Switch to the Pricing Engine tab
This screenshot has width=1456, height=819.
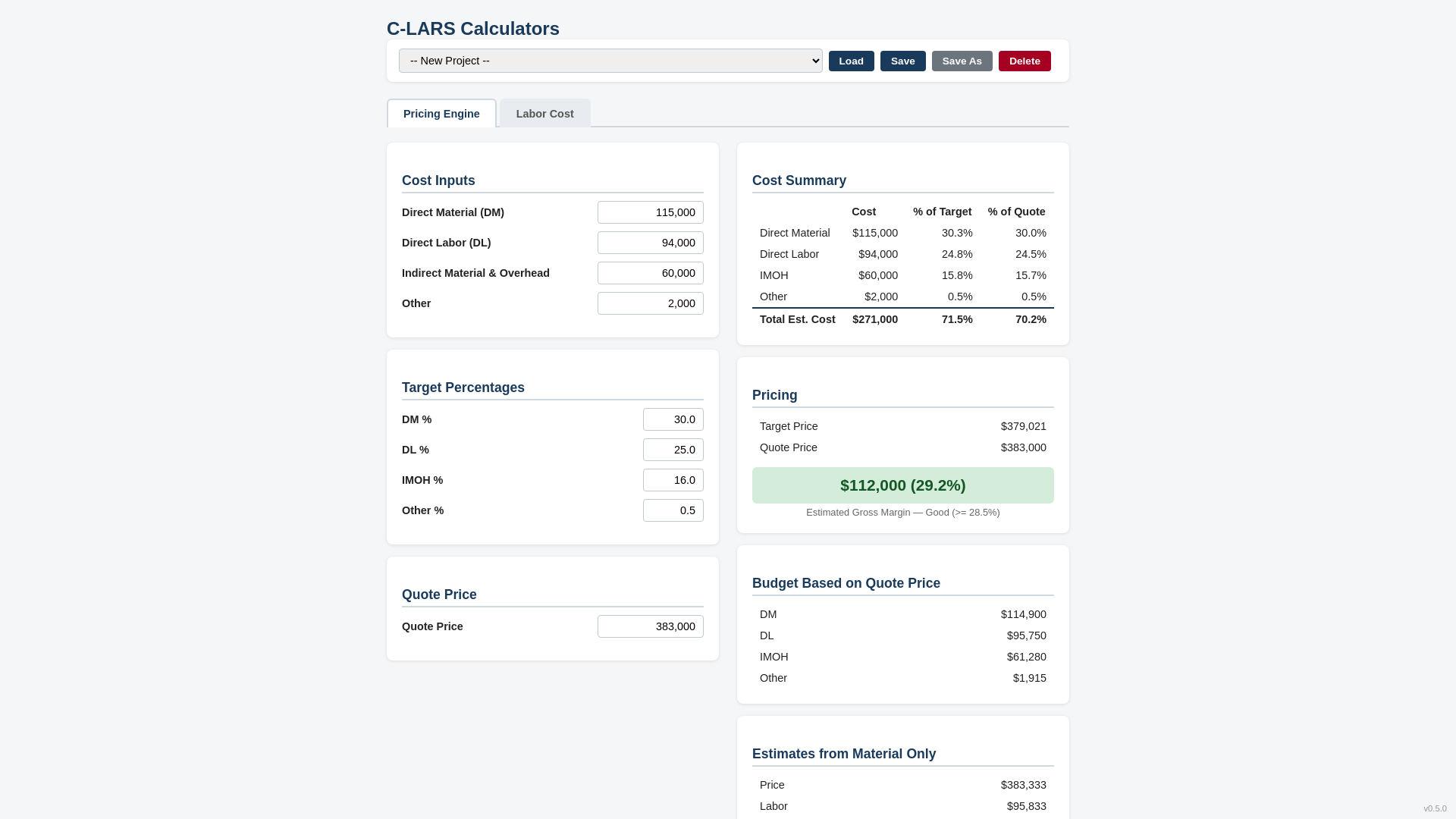pyautogui.click(x=441, y=114)
